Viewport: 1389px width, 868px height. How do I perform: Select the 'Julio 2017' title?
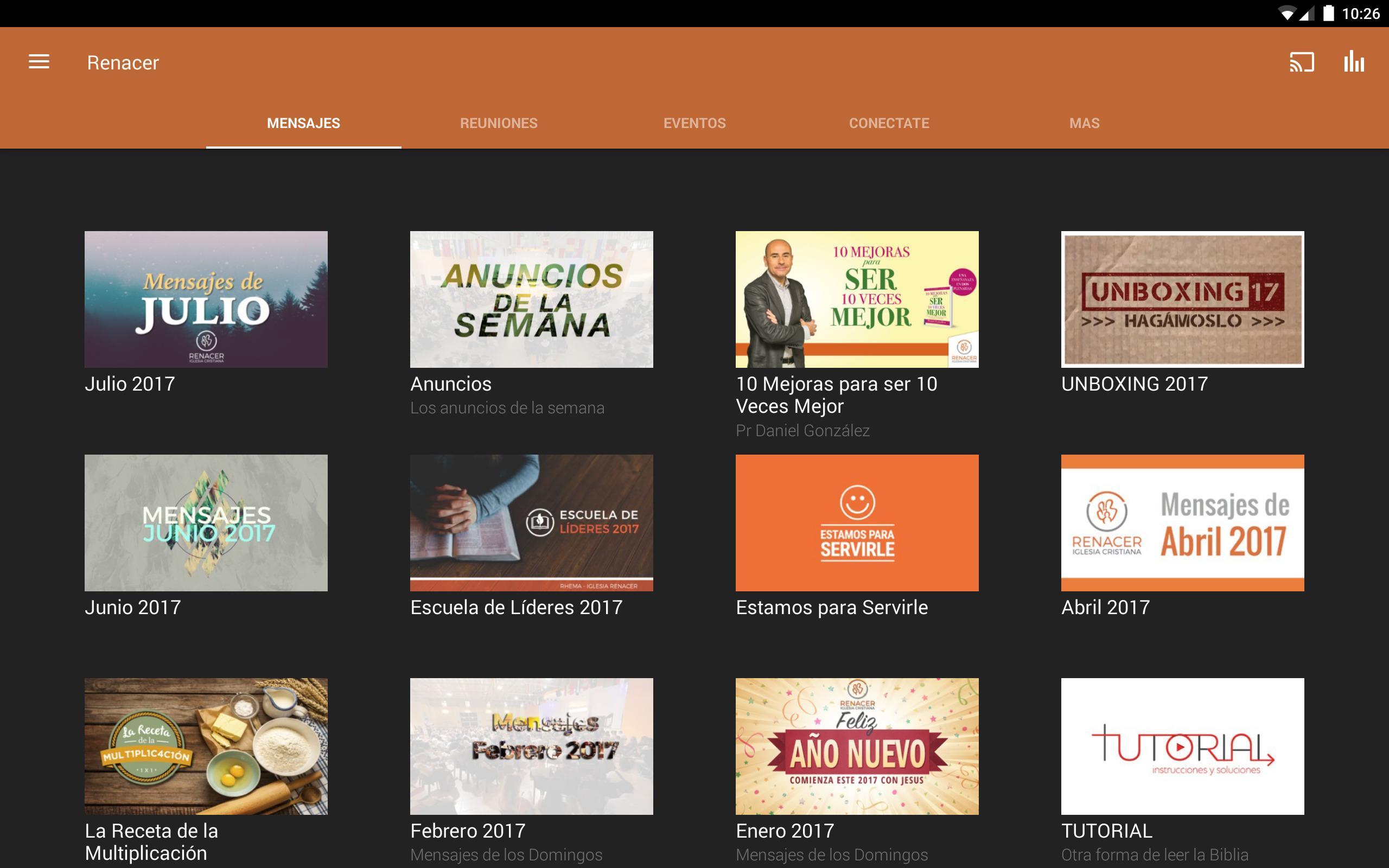point(130,384)
